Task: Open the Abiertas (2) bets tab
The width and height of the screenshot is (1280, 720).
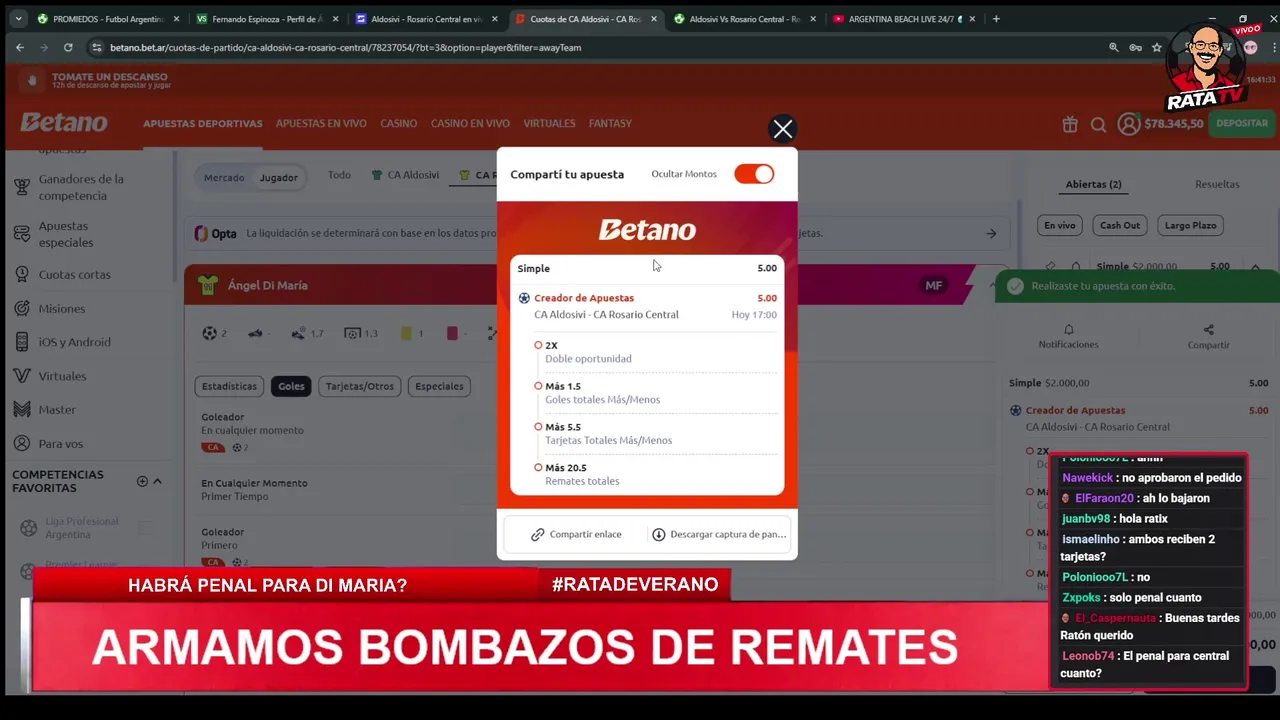Action: click(x=1093, y=184)
